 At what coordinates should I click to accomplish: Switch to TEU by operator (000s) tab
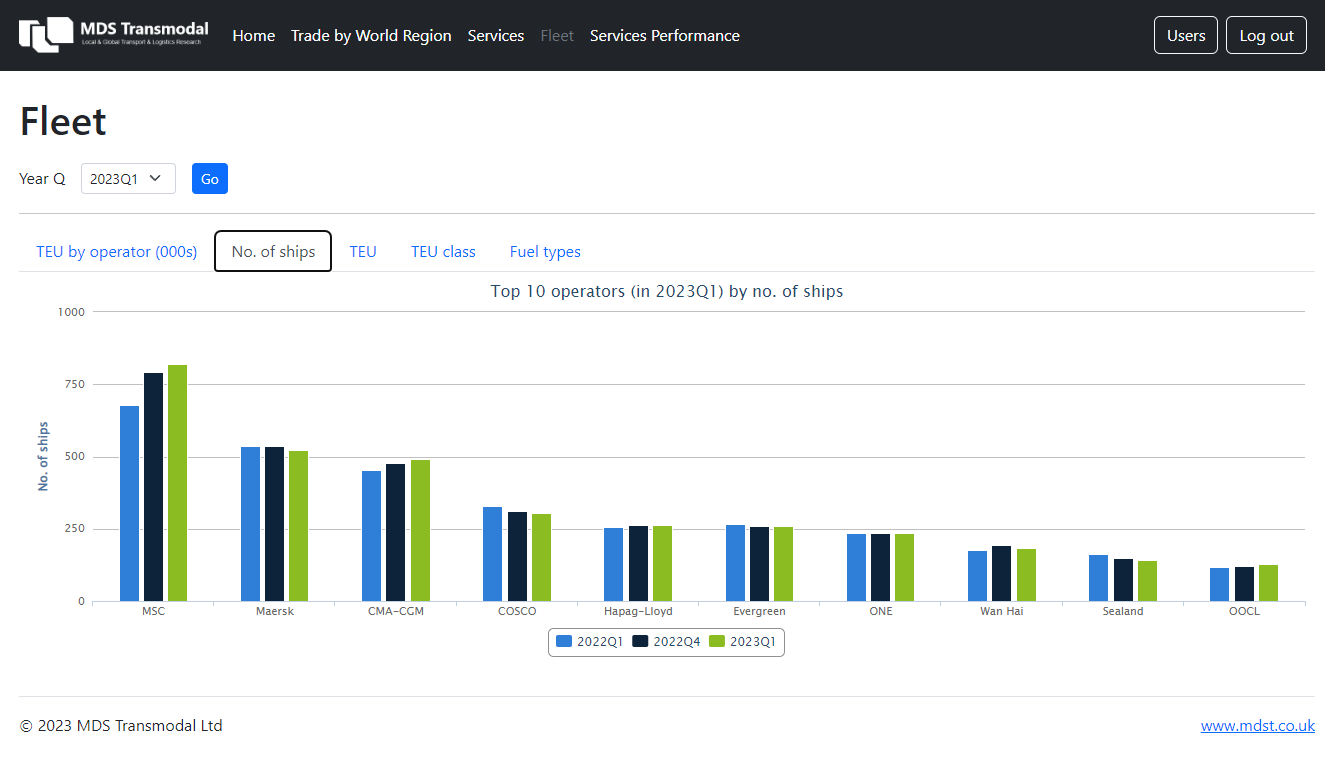(x=117, y=251)
